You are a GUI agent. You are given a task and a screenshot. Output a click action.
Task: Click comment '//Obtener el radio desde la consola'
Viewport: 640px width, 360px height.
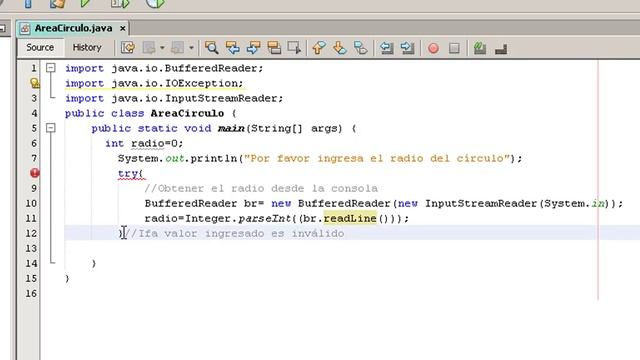tap(261, 189)
